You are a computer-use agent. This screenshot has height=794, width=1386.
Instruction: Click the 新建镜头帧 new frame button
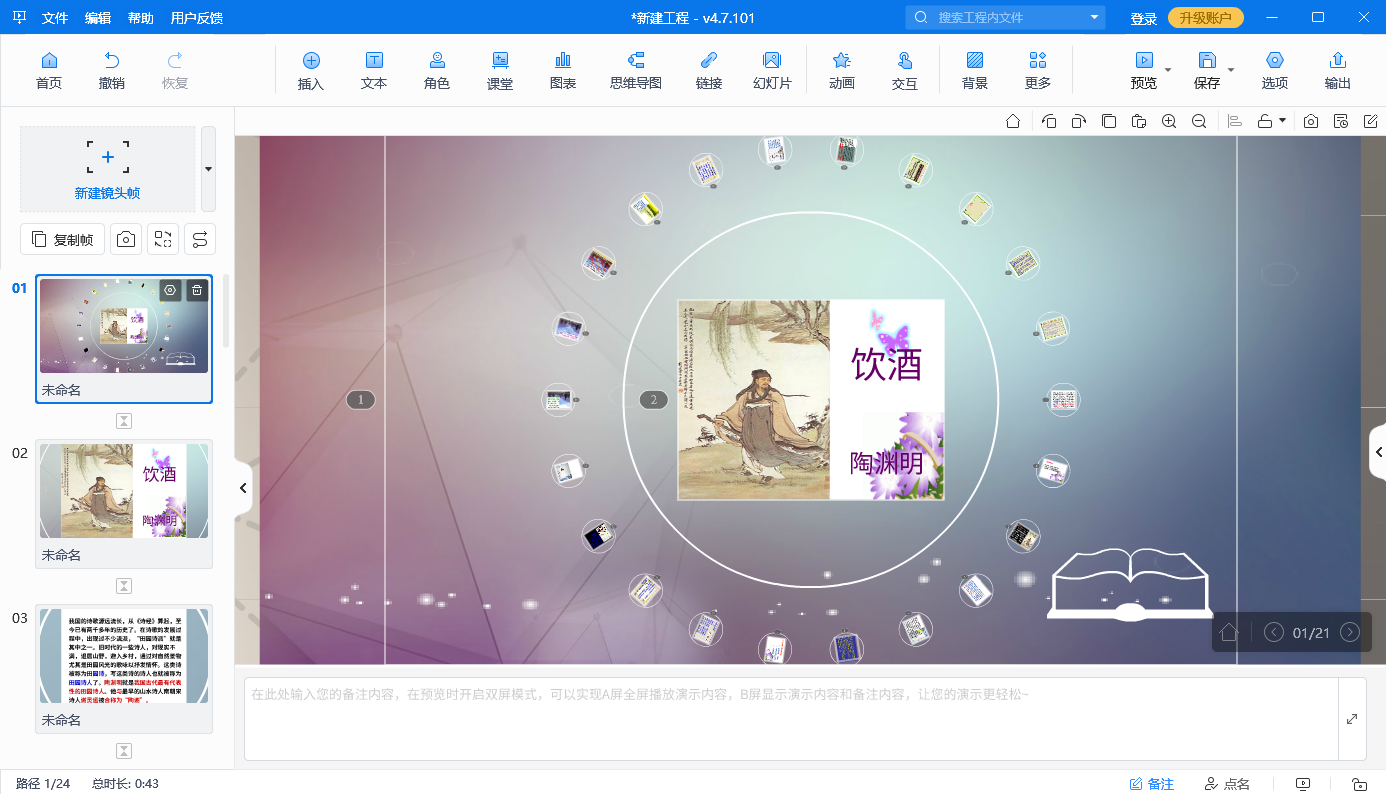click(107, 169)
